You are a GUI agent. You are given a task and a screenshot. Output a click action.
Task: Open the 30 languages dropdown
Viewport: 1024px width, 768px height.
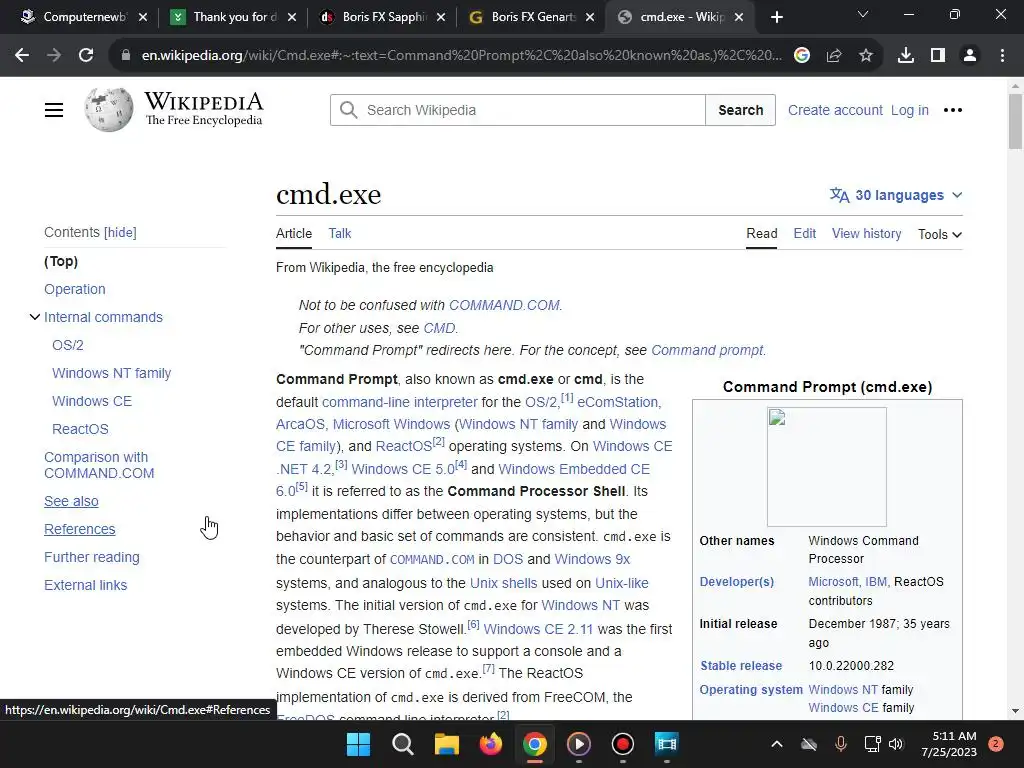(x=896, y=195)
